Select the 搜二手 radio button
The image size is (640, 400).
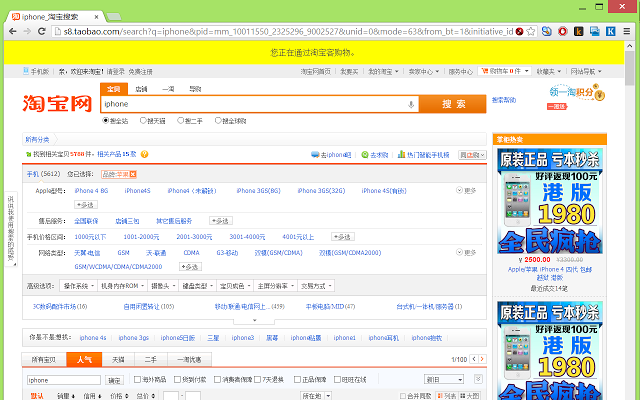click(x=180, y=120)
